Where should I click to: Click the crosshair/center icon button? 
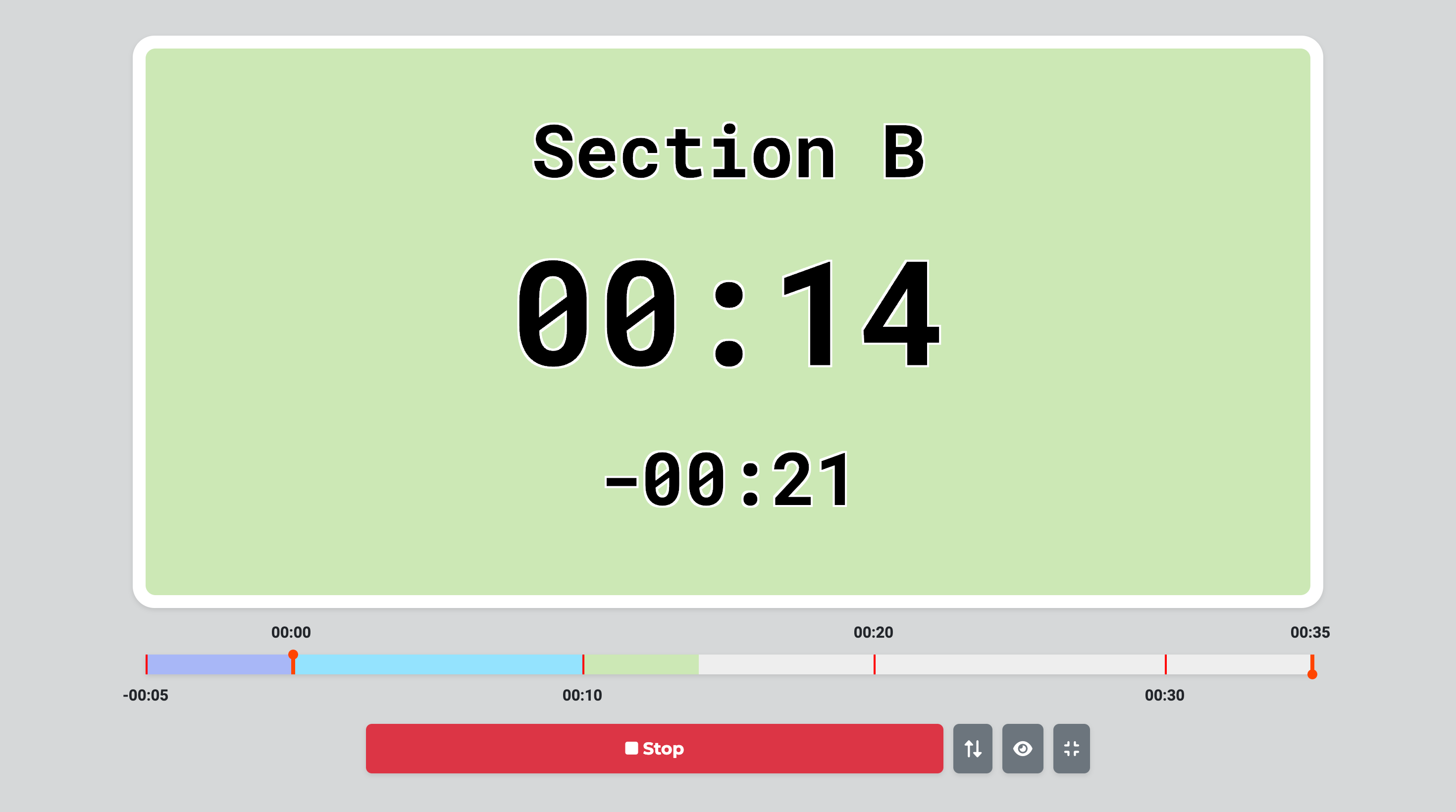[1070, 748]
